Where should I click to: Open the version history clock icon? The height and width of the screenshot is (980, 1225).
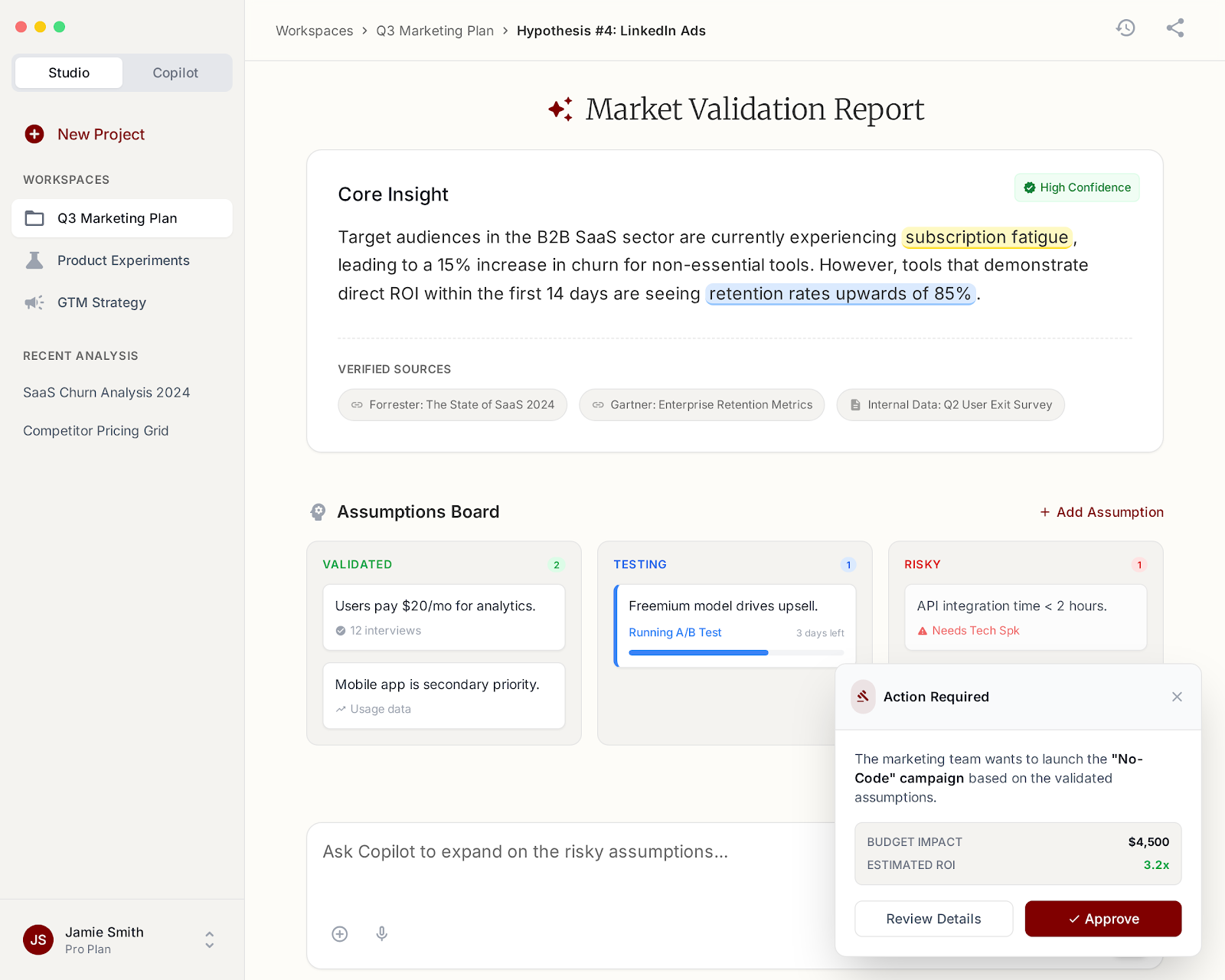coord(1125,28)
